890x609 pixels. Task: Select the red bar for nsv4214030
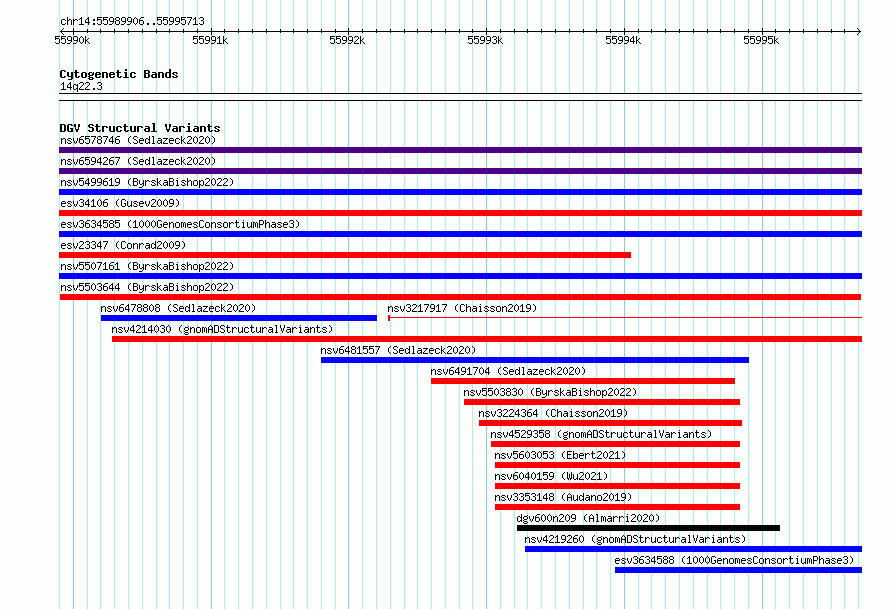click(x=487, y=339)
